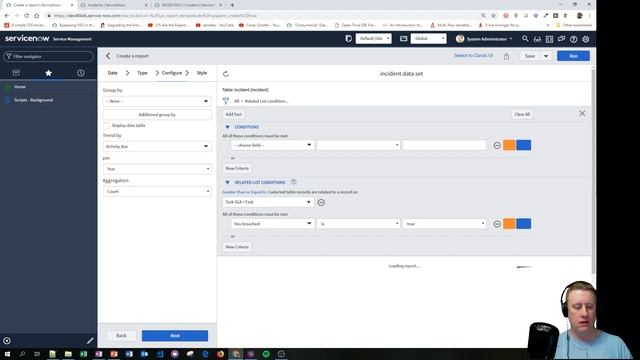Toggle the sidebar layout icon in the header

(x=549, y=39)
